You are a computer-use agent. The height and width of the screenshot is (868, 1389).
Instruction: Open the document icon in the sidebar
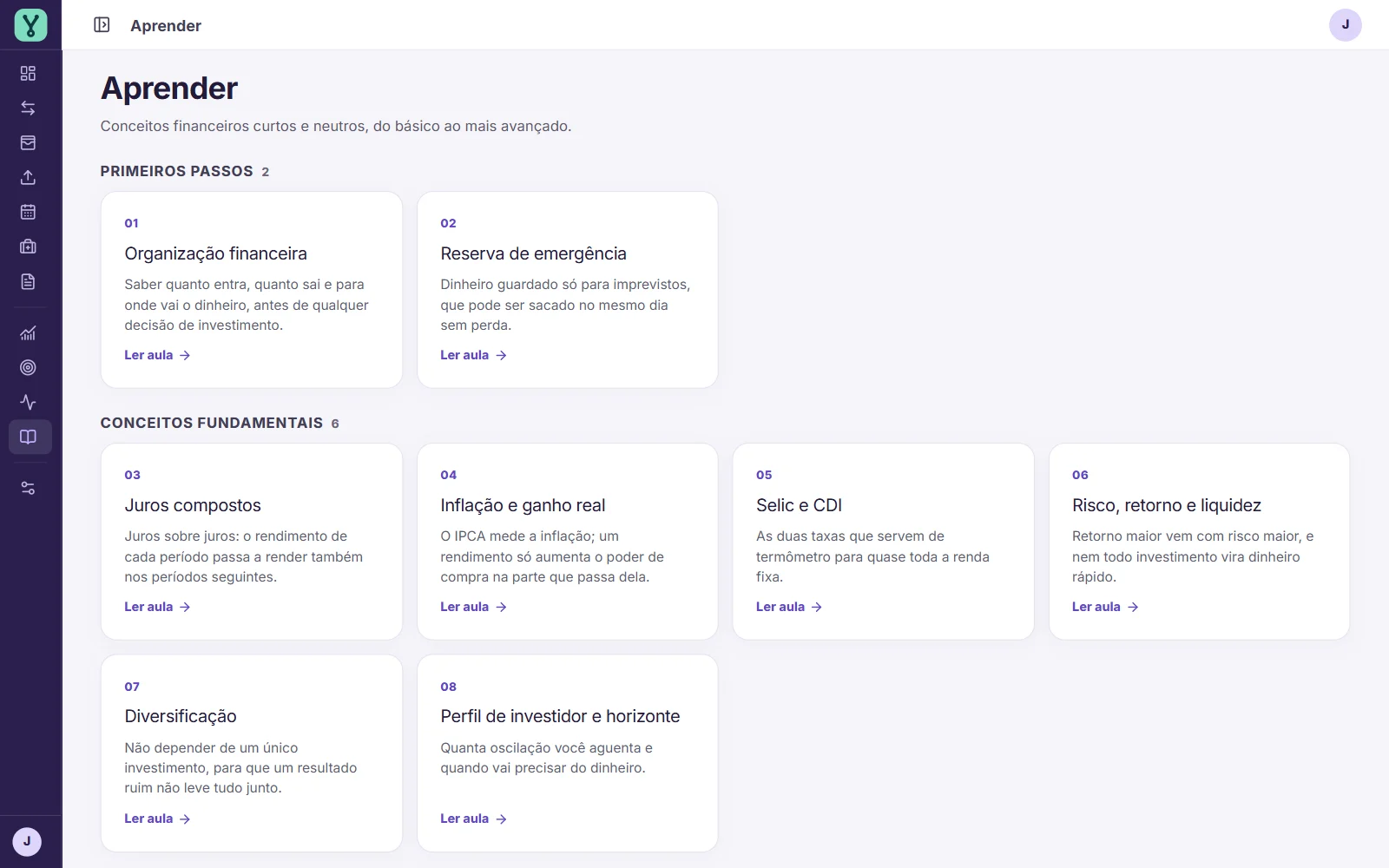pos(28,281)
